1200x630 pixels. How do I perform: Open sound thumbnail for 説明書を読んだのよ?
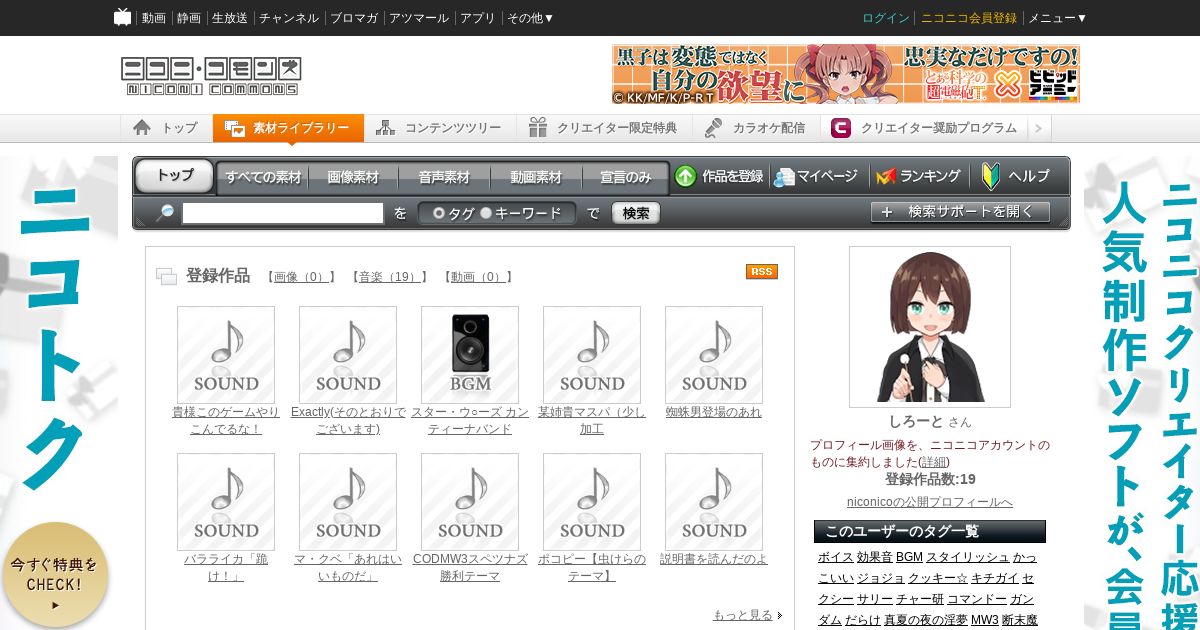point(714,502)
